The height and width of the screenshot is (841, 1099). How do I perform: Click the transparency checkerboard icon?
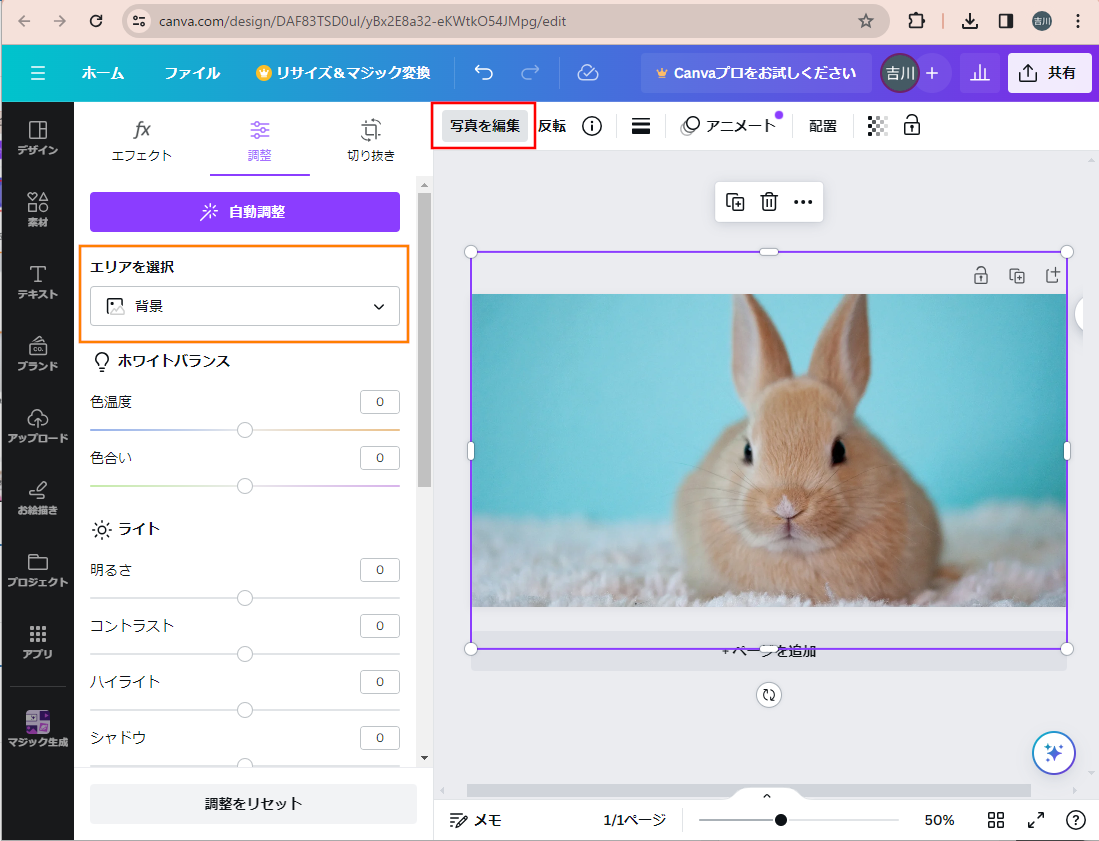point(877,126)
